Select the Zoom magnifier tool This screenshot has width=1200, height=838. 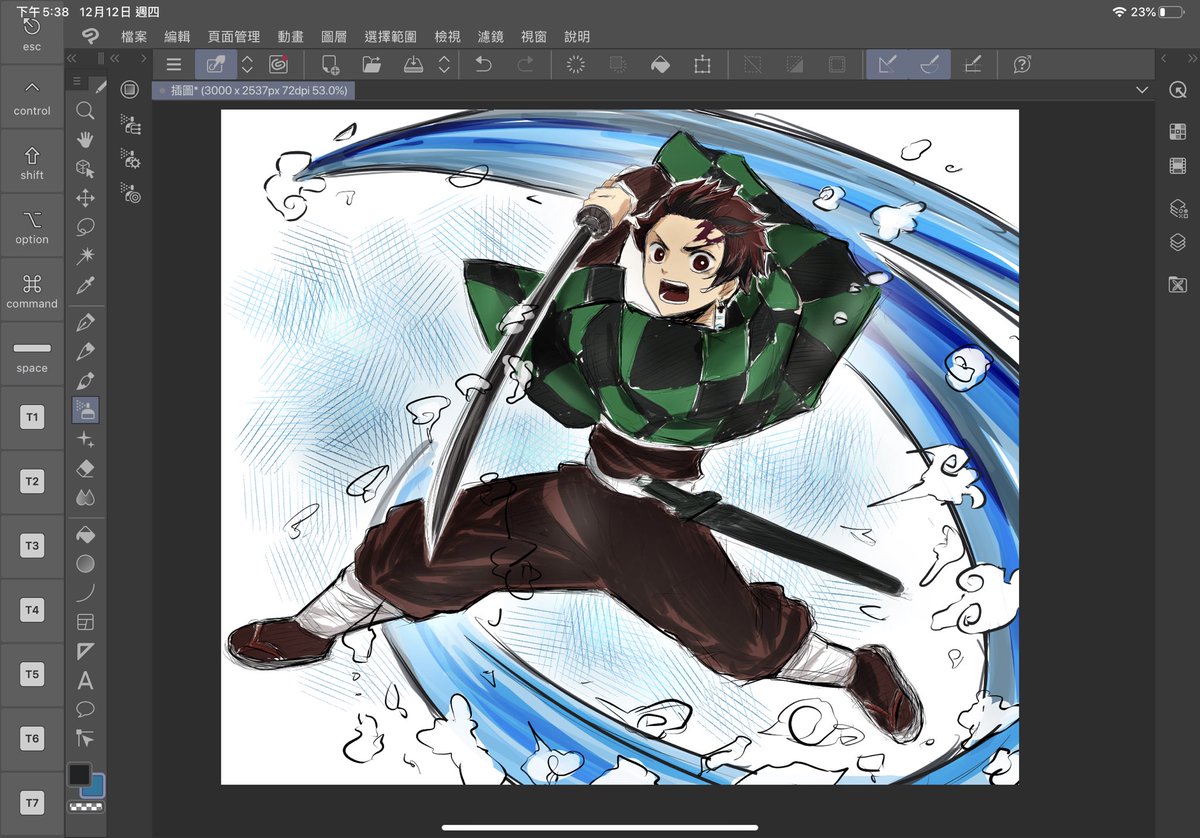tap(86, 110)
